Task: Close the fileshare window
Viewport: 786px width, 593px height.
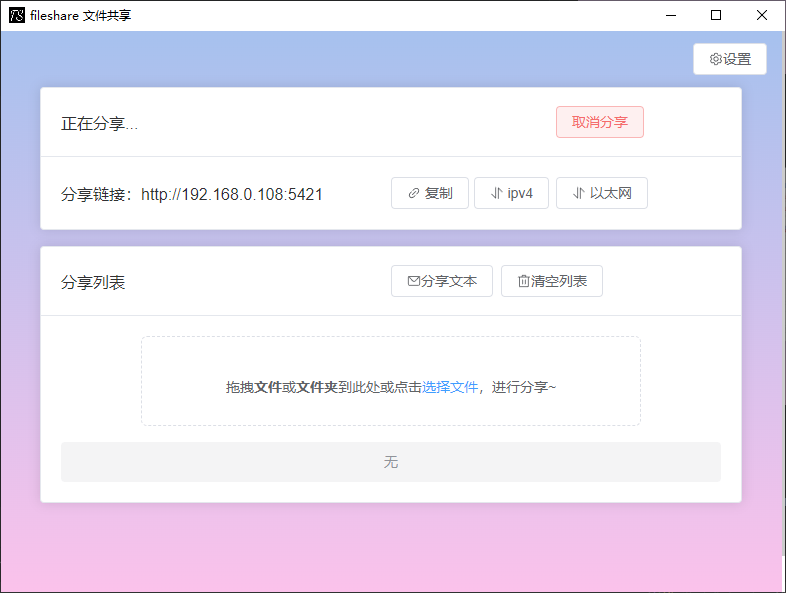Action: click(761, 15)
